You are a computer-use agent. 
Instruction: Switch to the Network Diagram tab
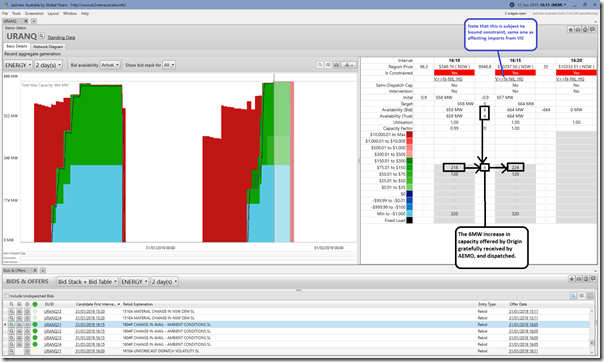pos(48,46)
